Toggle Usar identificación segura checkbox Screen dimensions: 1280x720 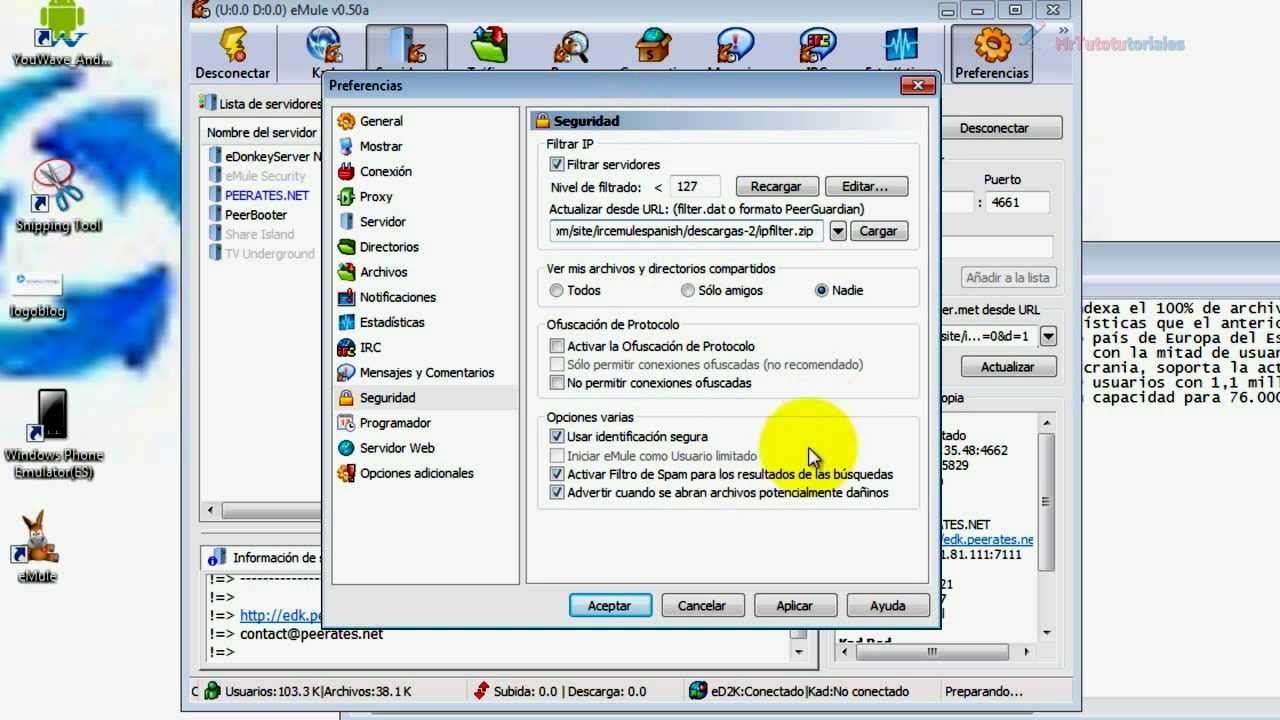pyautogui.click(x=557, y=436)
